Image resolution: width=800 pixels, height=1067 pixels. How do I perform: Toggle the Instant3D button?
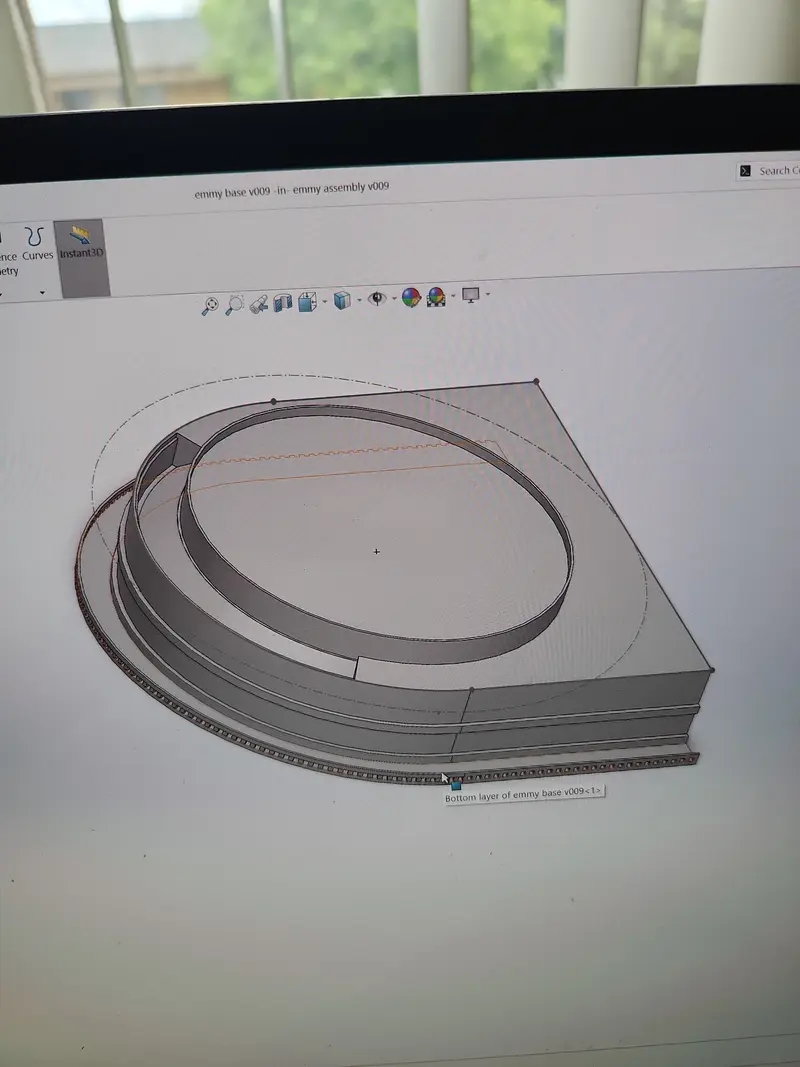point(81,257)
